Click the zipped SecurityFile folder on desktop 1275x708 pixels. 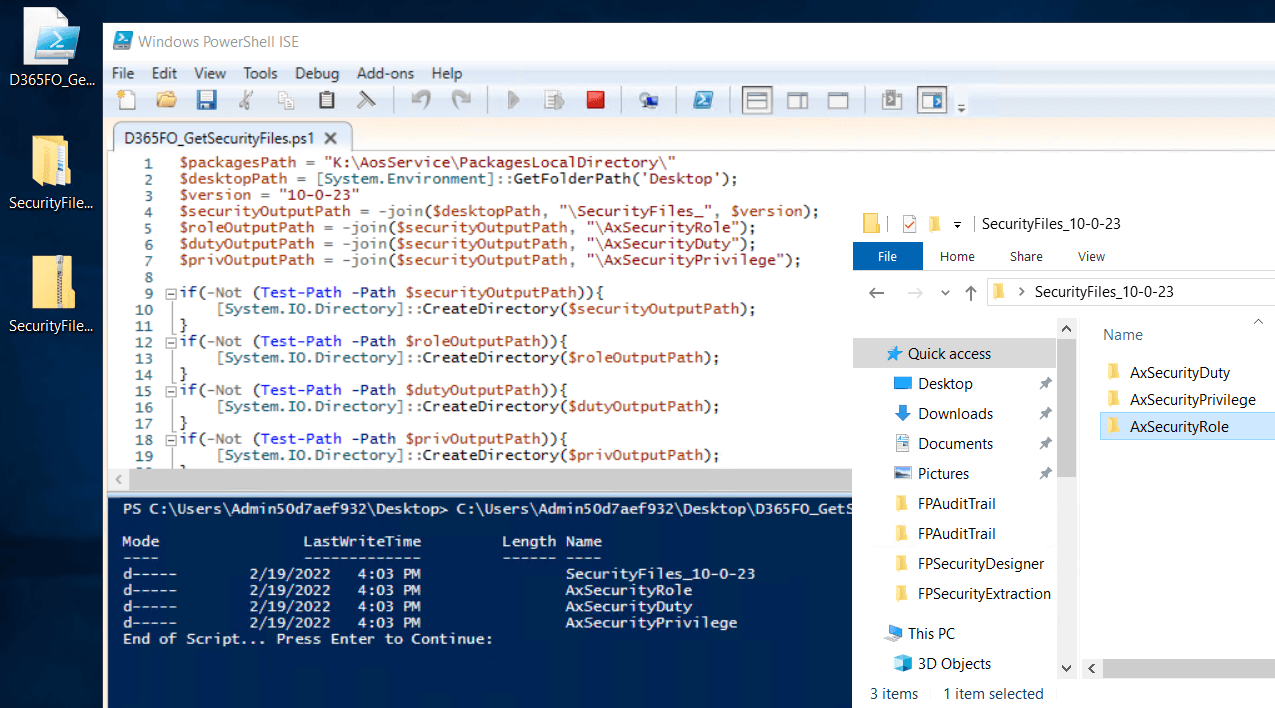[x=51, y=295]
